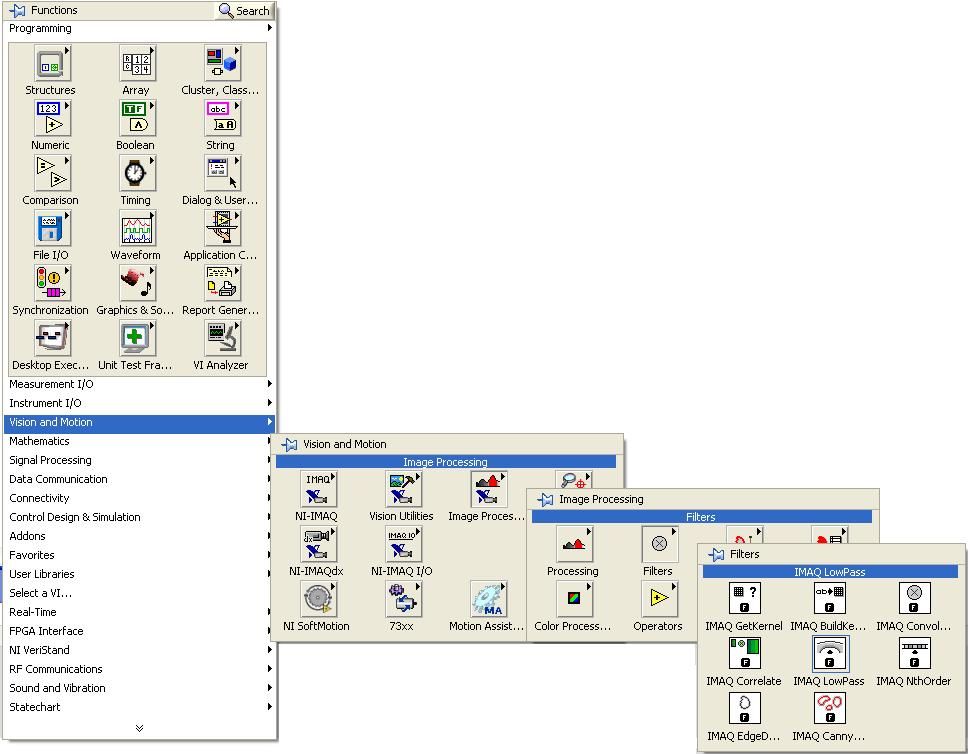Open the NI-IMAQ I/O subpalette icon
The height and width of the screenshot is (754, 970).
(403, 544)
